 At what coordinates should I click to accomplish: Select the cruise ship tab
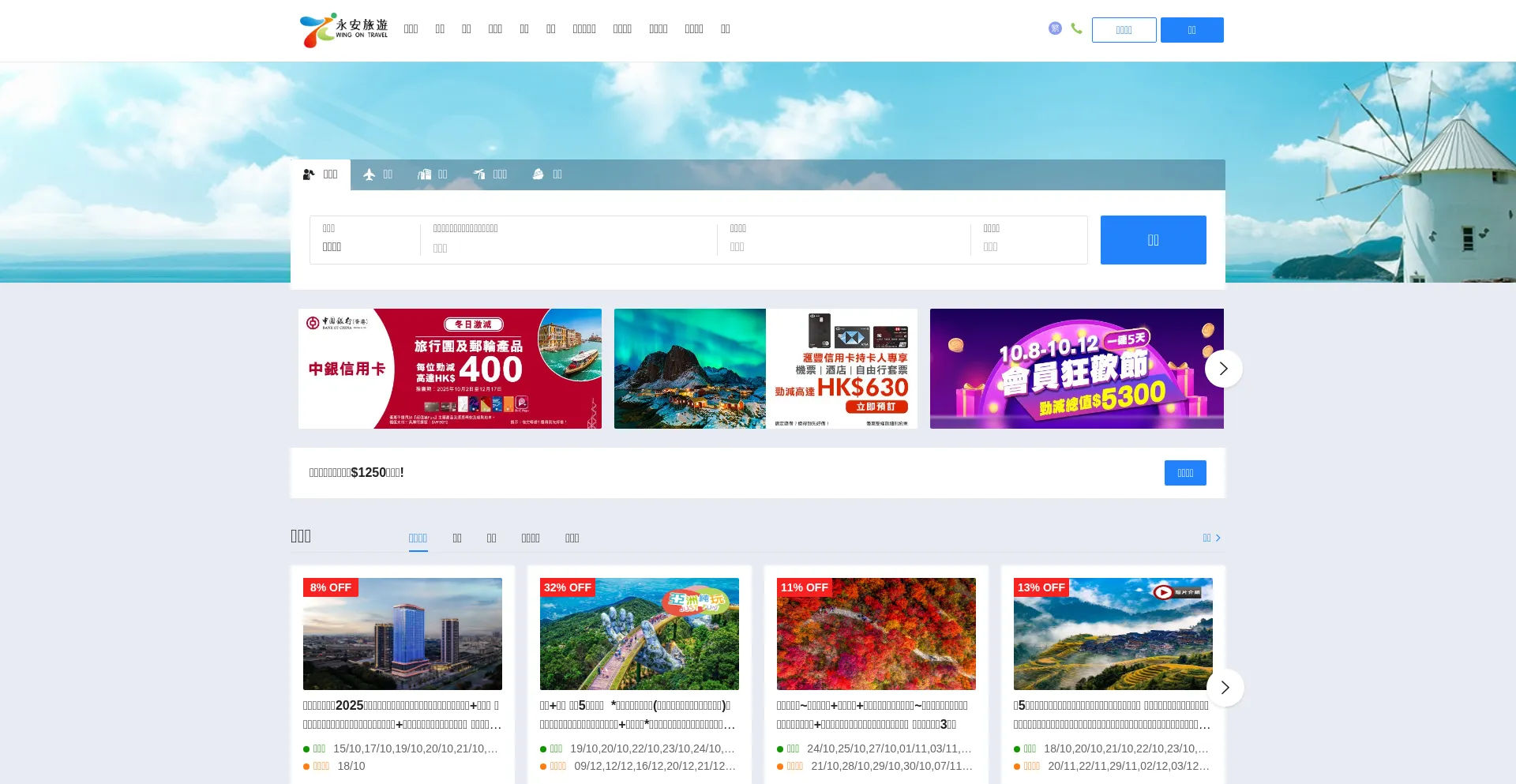547,174
